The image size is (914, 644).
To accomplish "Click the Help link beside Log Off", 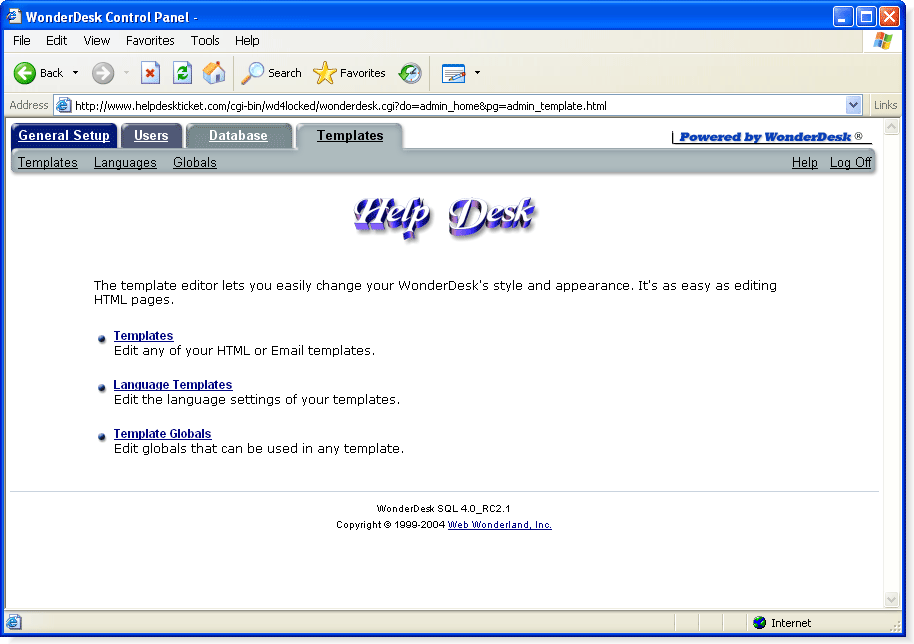I will tap(804, 163).
